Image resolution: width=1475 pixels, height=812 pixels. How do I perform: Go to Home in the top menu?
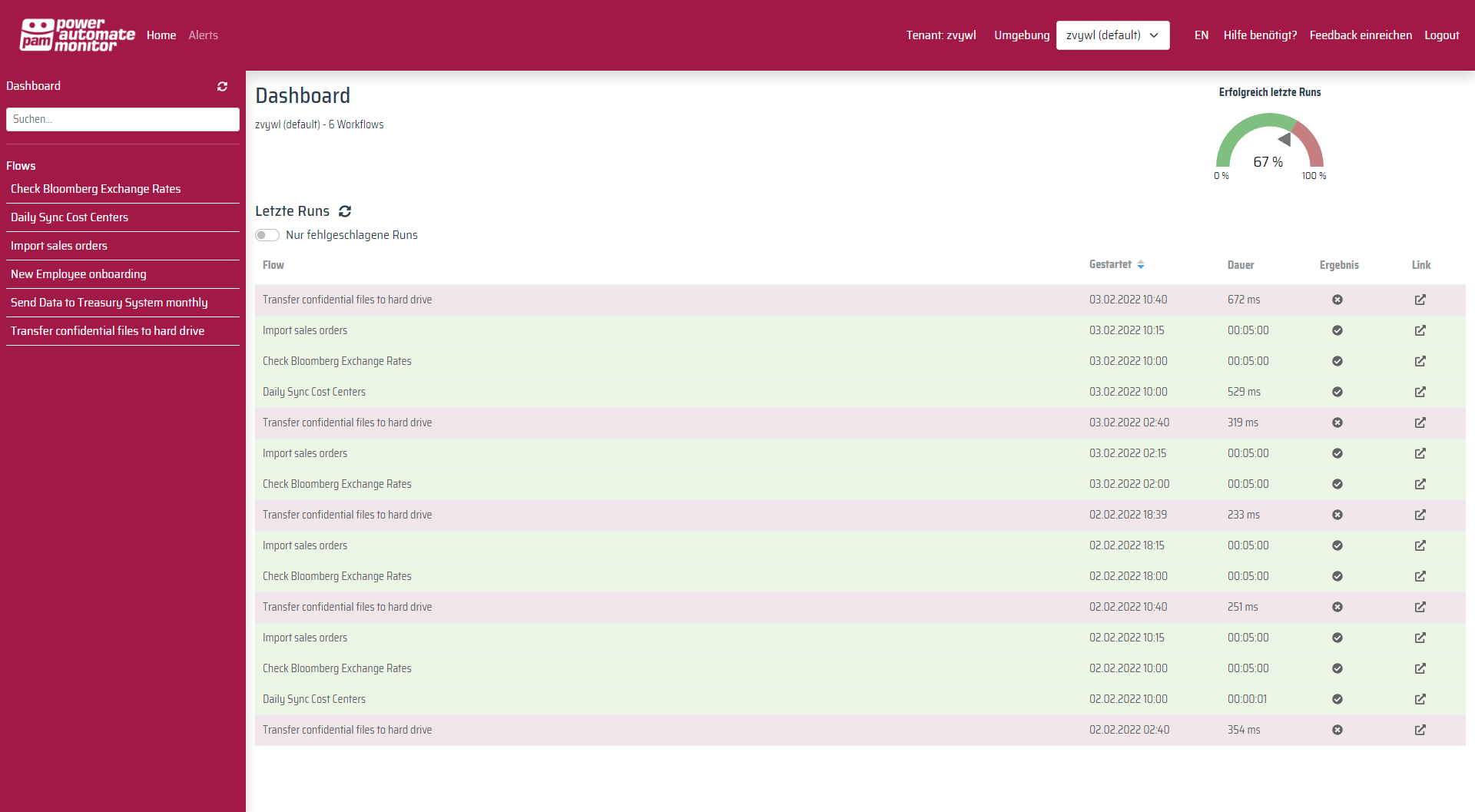coord(161,35)
